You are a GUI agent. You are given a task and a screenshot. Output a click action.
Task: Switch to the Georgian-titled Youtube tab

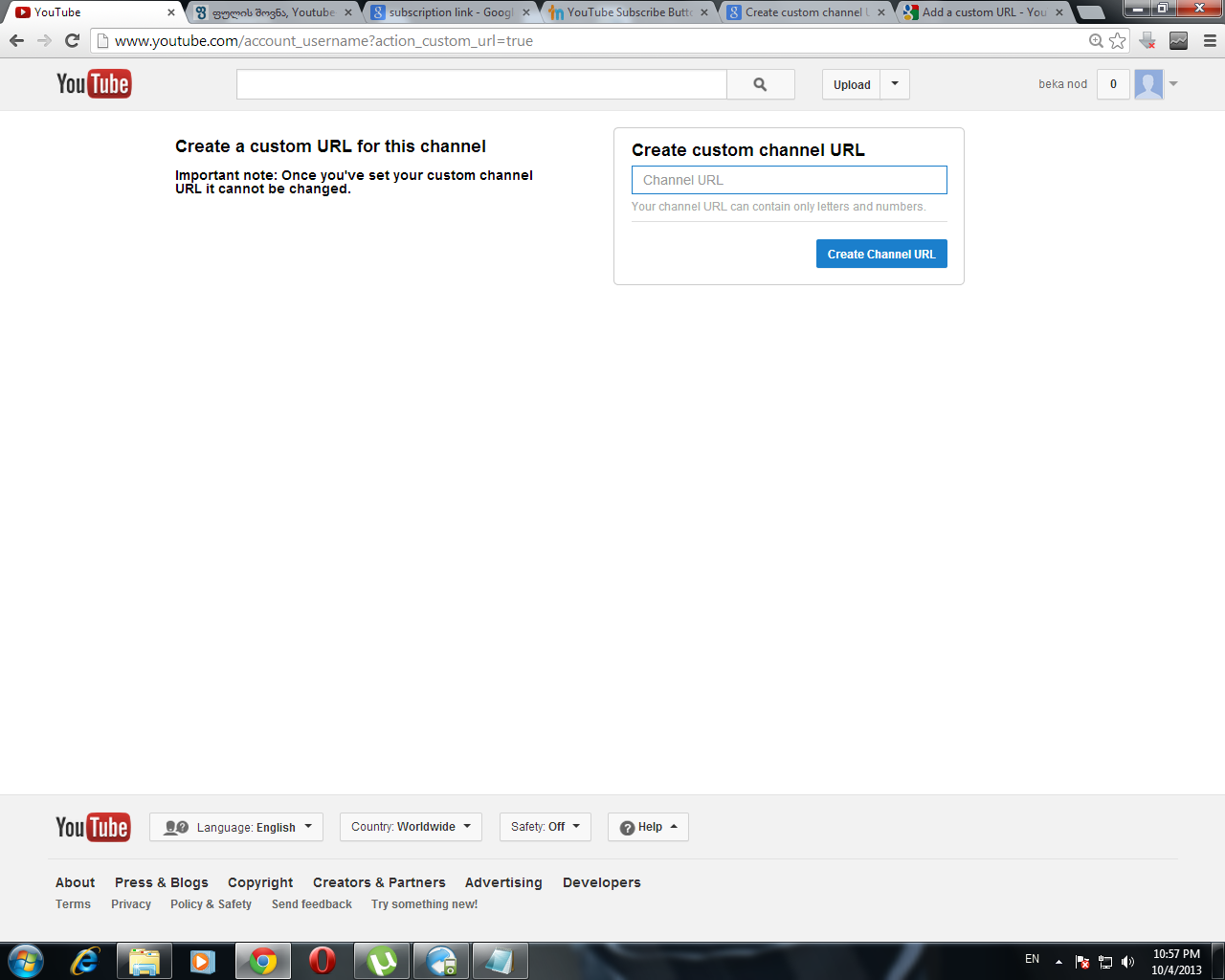click(x=273, y=12)
